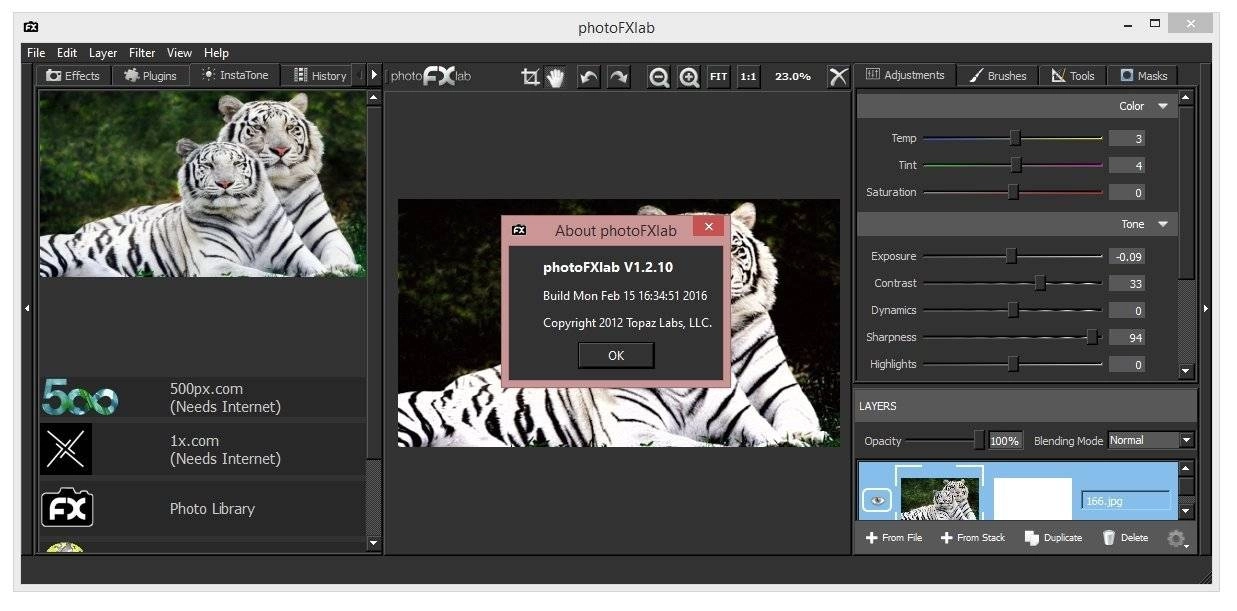Click the Duplicate layer icon

point(1032,538)
